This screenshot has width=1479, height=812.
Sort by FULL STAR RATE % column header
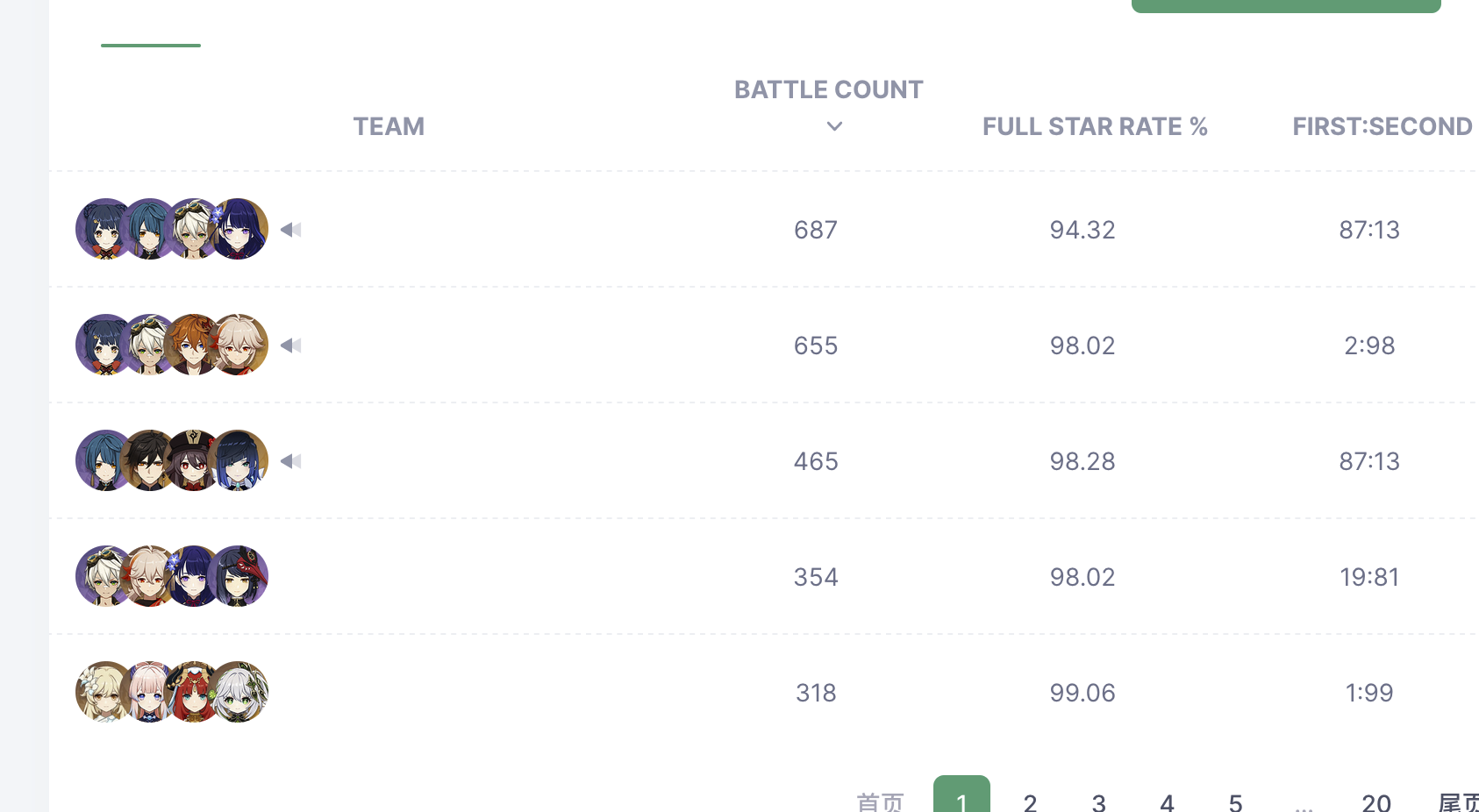[1095, 126]
